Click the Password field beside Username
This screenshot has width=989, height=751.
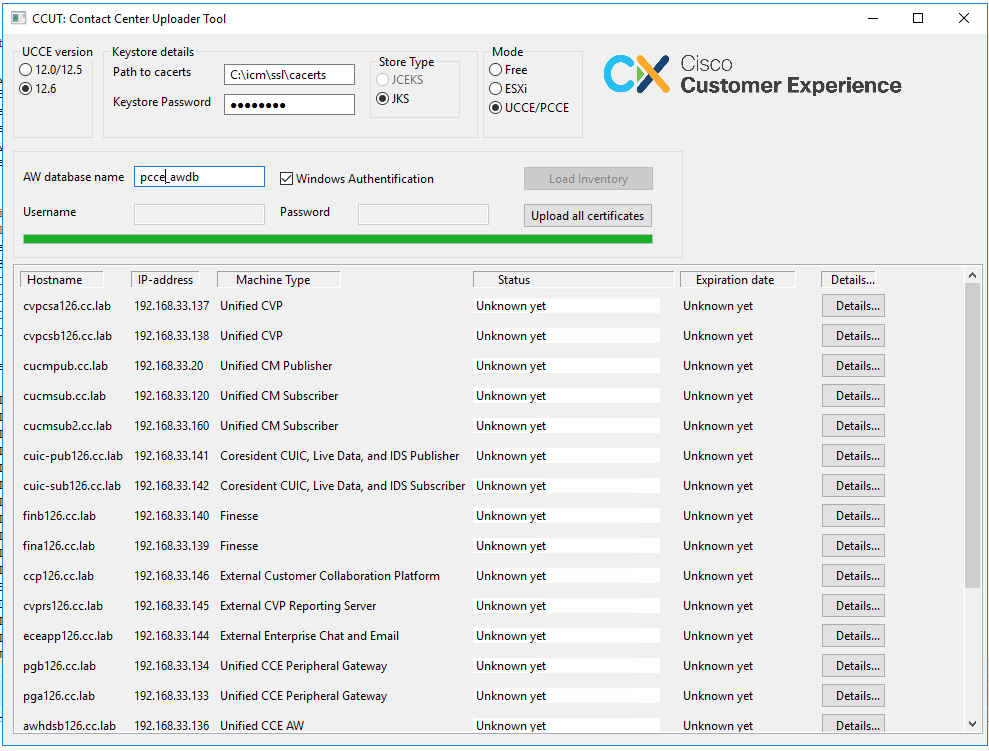[x=423, y=214]
